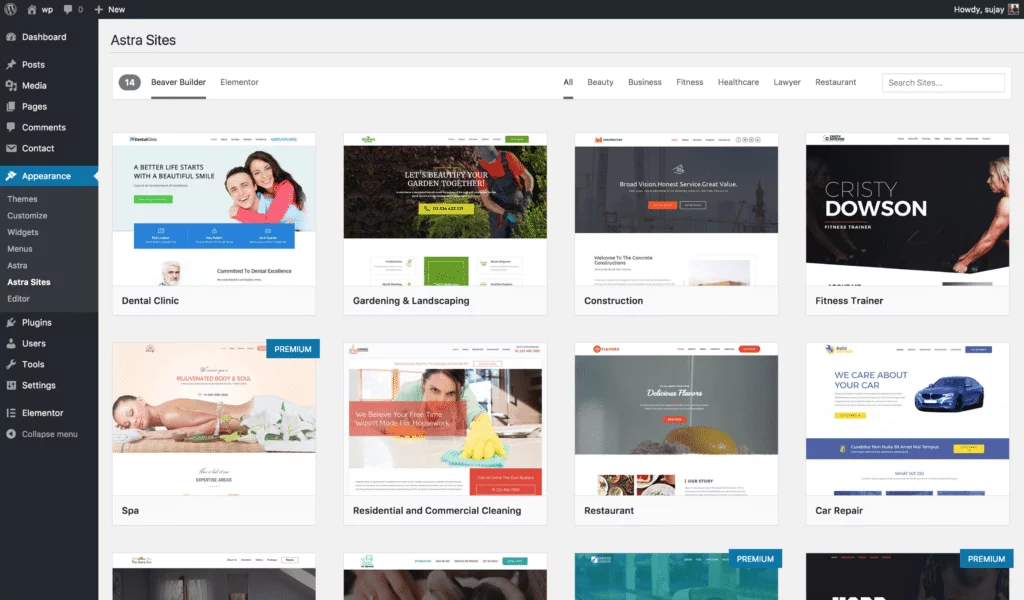The height and width of the screenshot is (600, 1024).
Task: Switch to the Elementor page builder tab
Action: tap(239, 82)
